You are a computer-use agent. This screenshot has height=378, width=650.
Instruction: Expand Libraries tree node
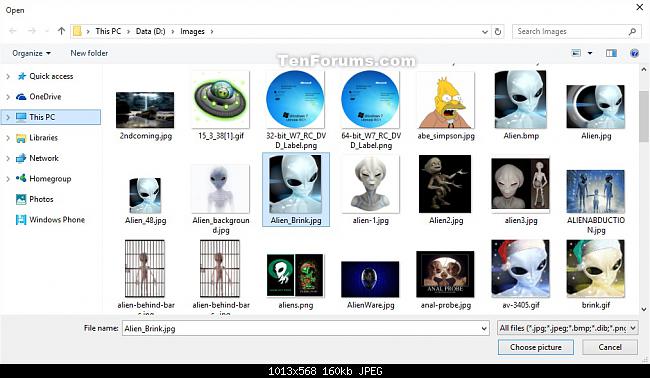coord(7,138)
